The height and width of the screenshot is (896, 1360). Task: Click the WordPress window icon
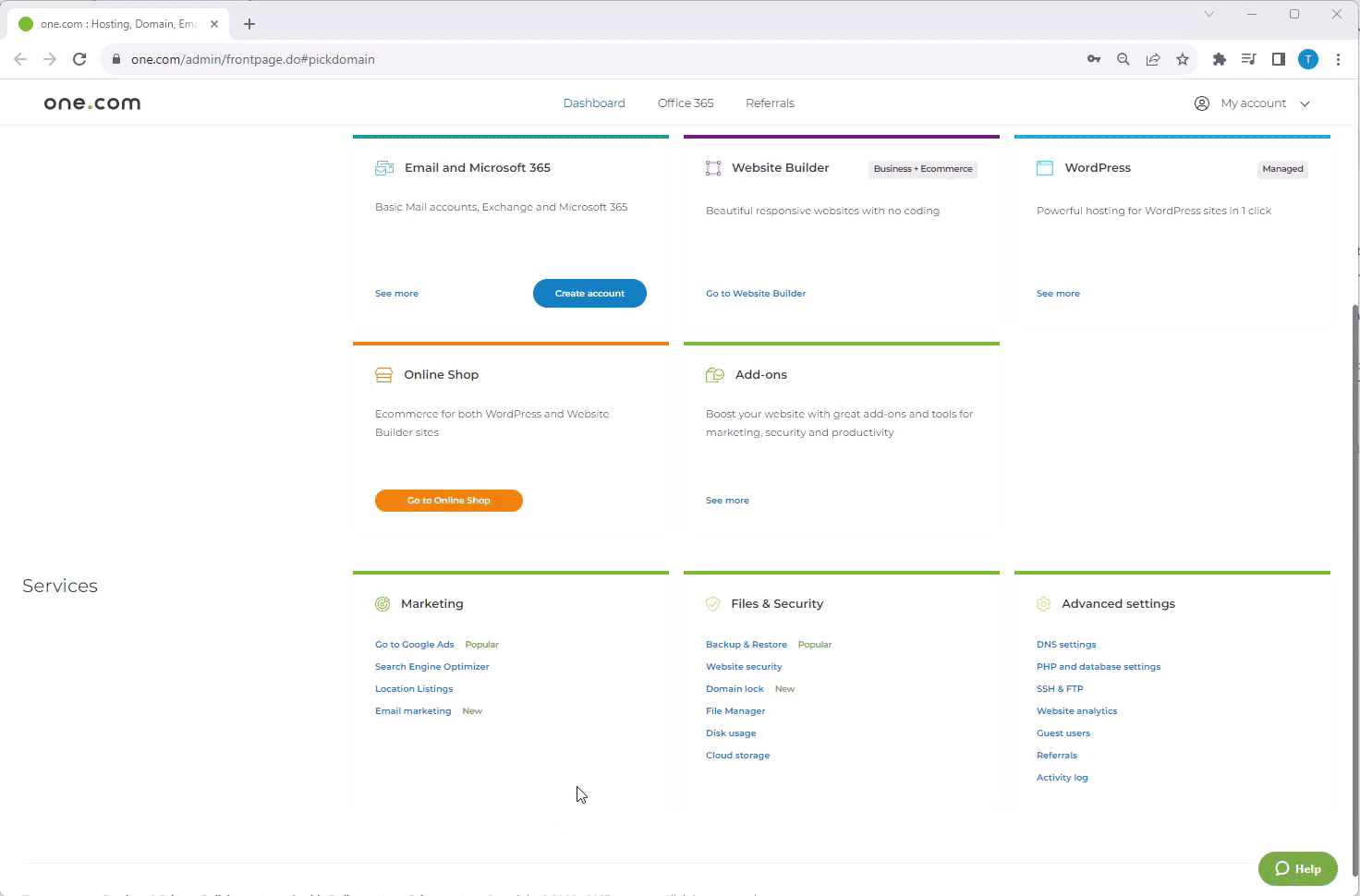click(1045, 168)
